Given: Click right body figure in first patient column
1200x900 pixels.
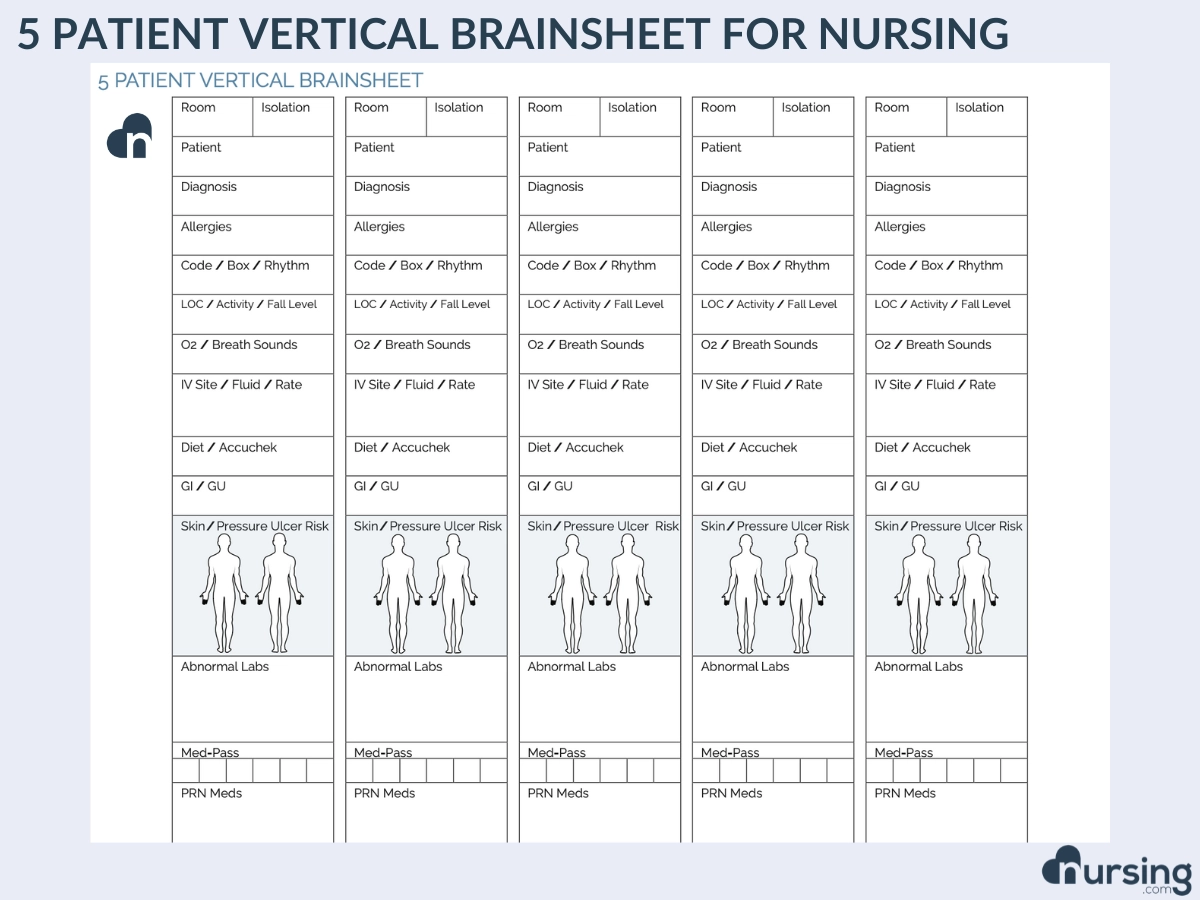Looking at the screenshot, I should point(279,592).
